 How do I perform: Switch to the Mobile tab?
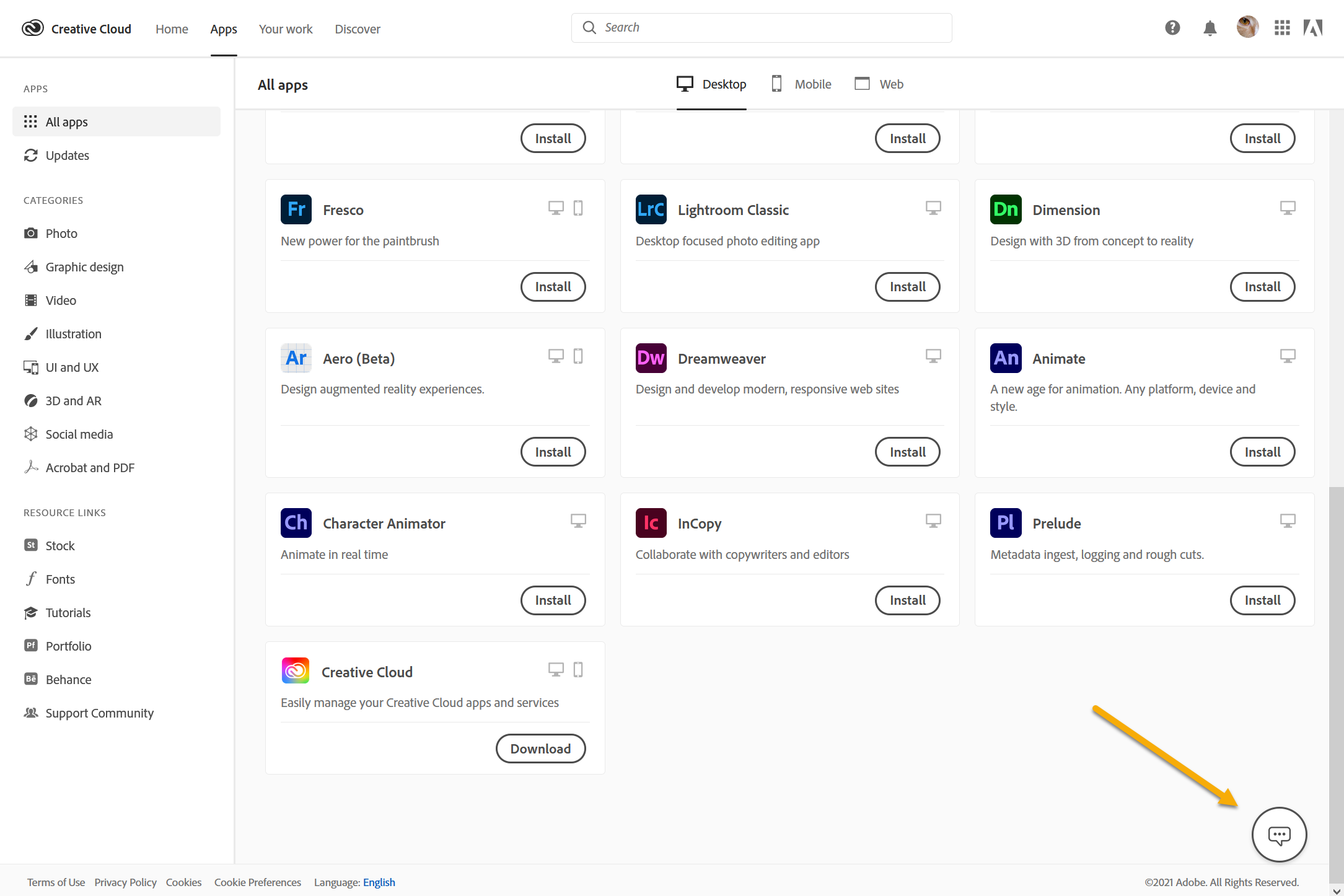coord(801,84)
